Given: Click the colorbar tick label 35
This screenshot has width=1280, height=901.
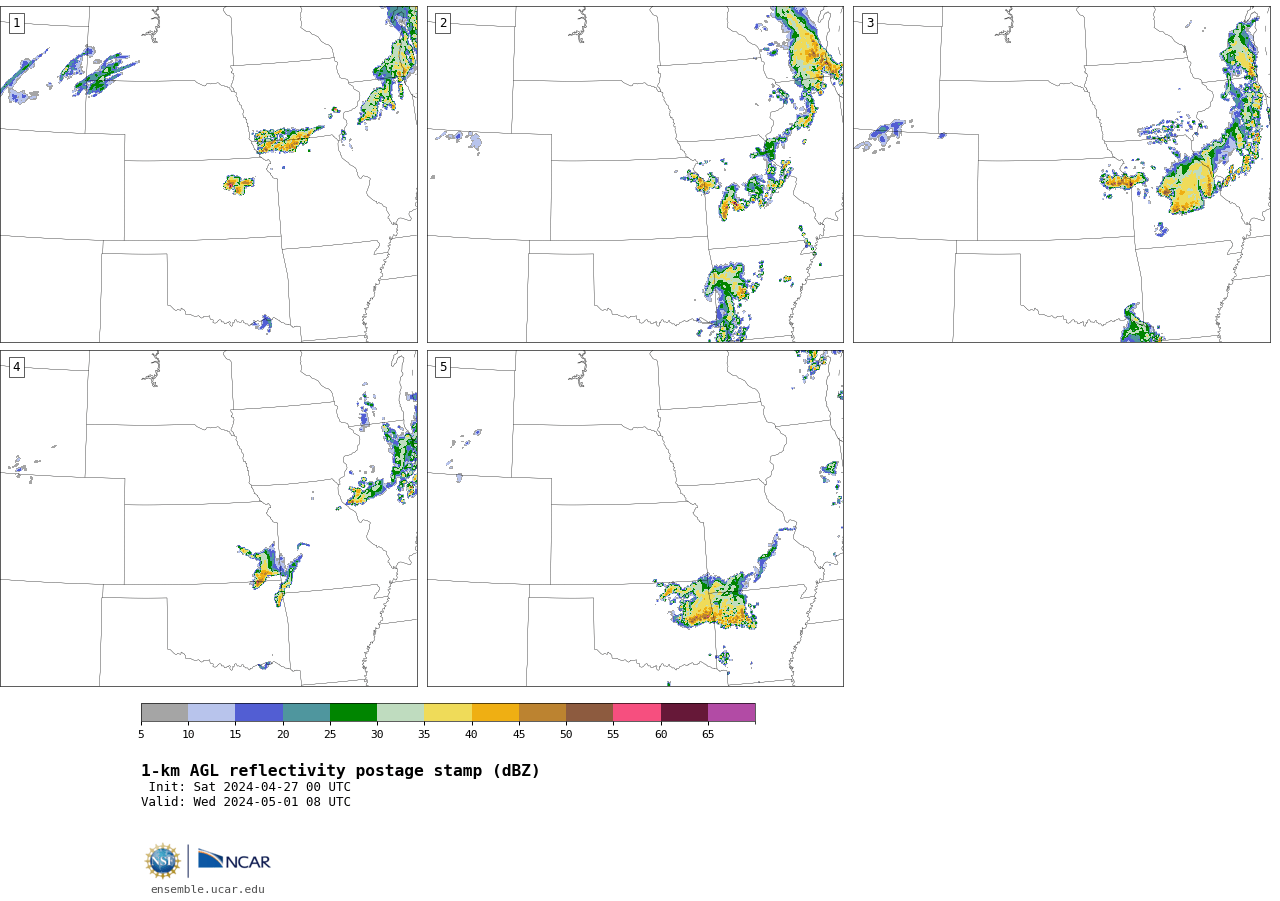Looking at the screenshot, I should pyautogui.click(x=424, y=735).
